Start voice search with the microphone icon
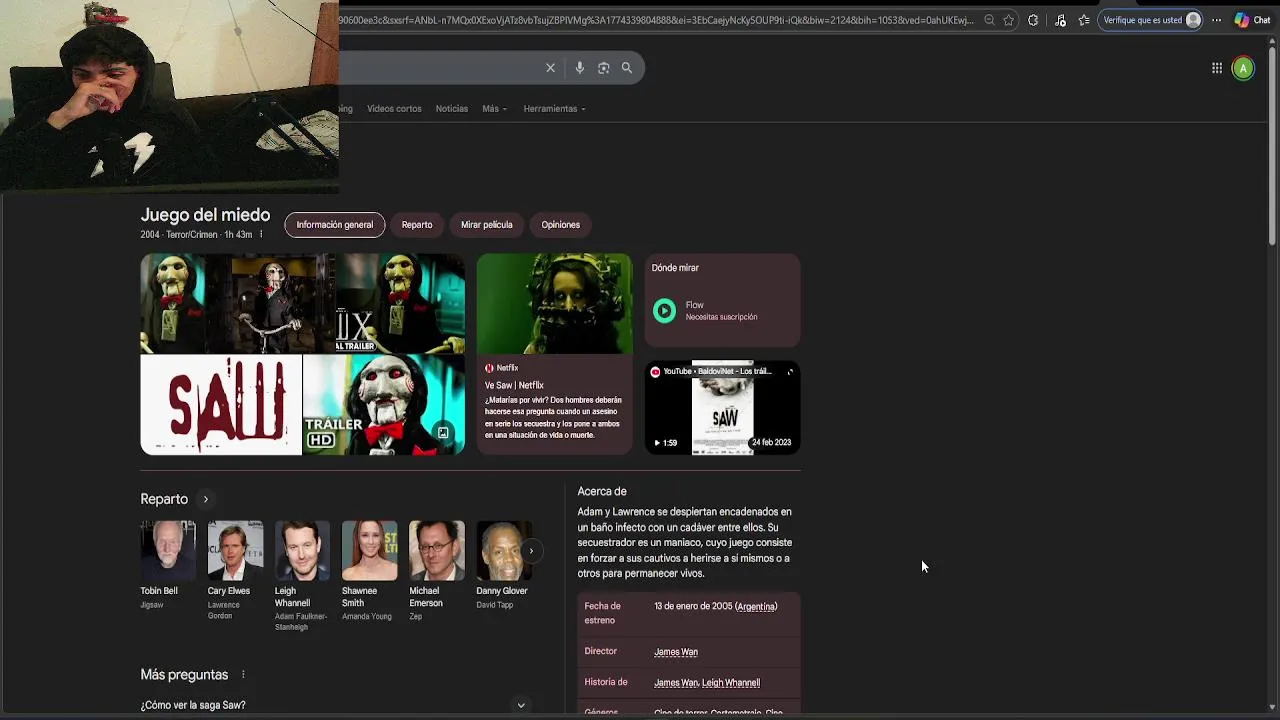The width and height of the screenshot is (1280, 720). [579, 68]
